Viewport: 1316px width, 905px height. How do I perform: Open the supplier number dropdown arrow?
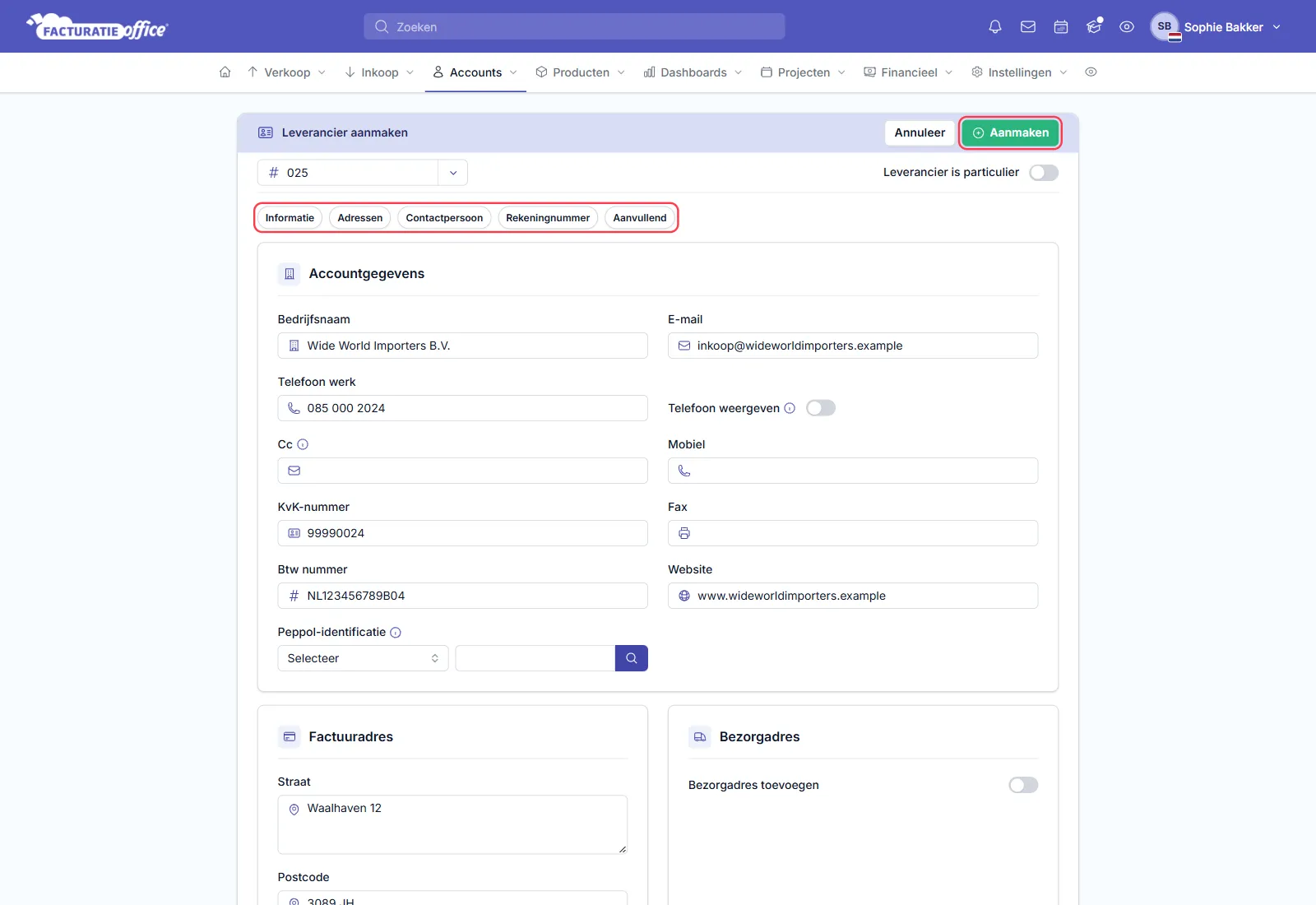pyautogui.click(x=453, y=173)
